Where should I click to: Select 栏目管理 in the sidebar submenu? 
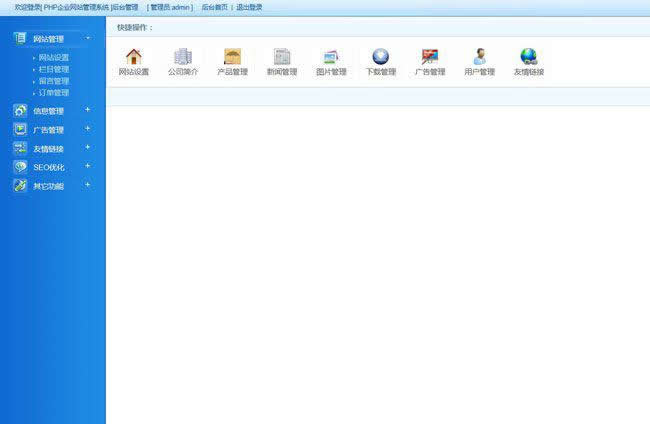coord(54,70)
